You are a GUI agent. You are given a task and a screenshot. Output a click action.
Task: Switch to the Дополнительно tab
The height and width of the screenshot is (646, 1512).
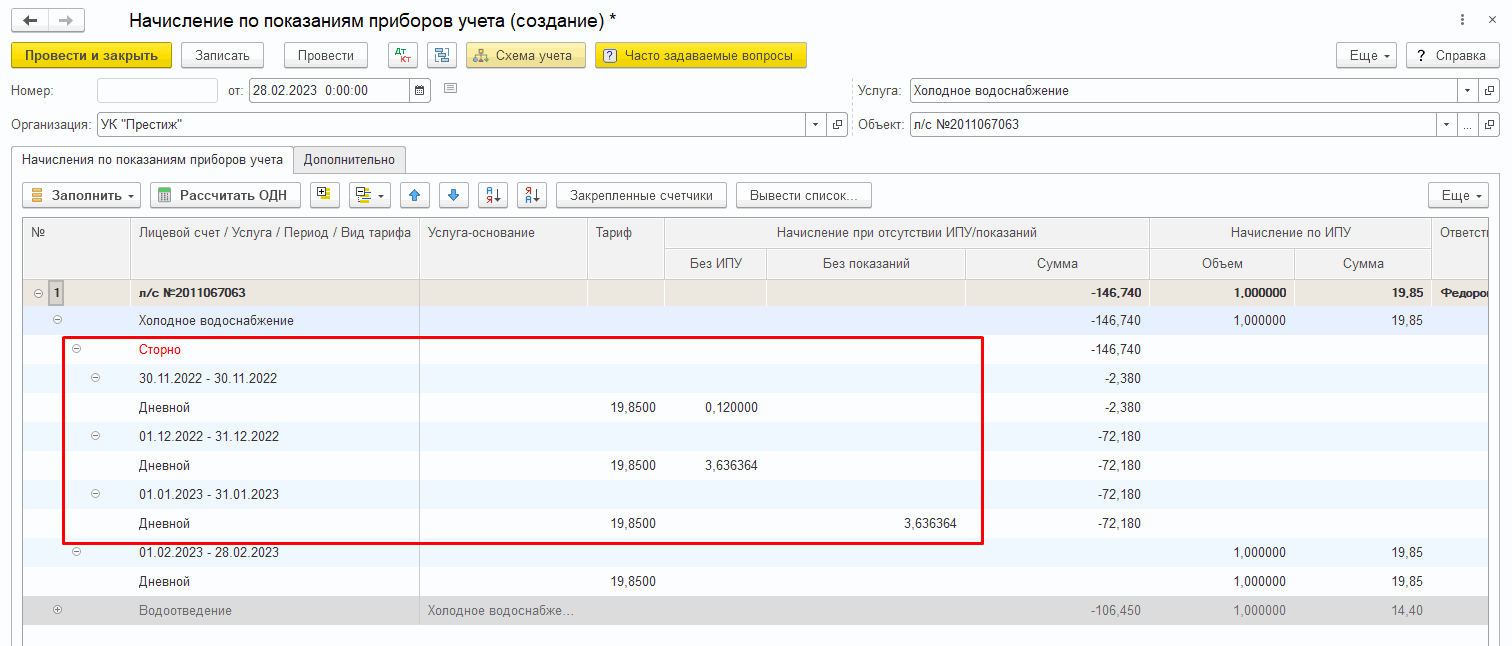[x=349, y=159]
